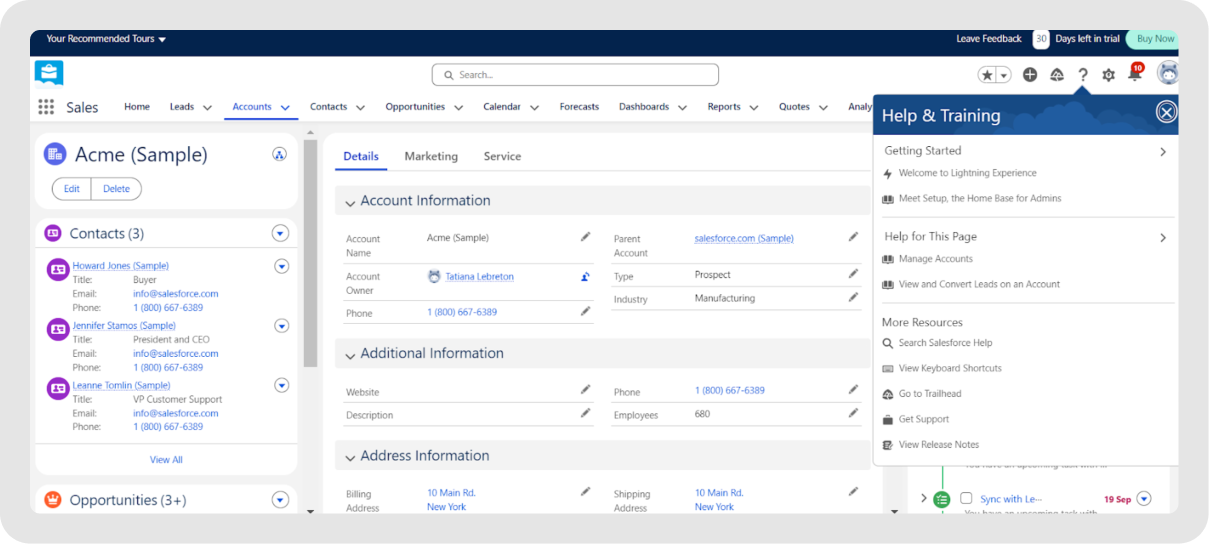Click View All contacts link
Screen dimensions: 1209x544
(x=166, y=460)
